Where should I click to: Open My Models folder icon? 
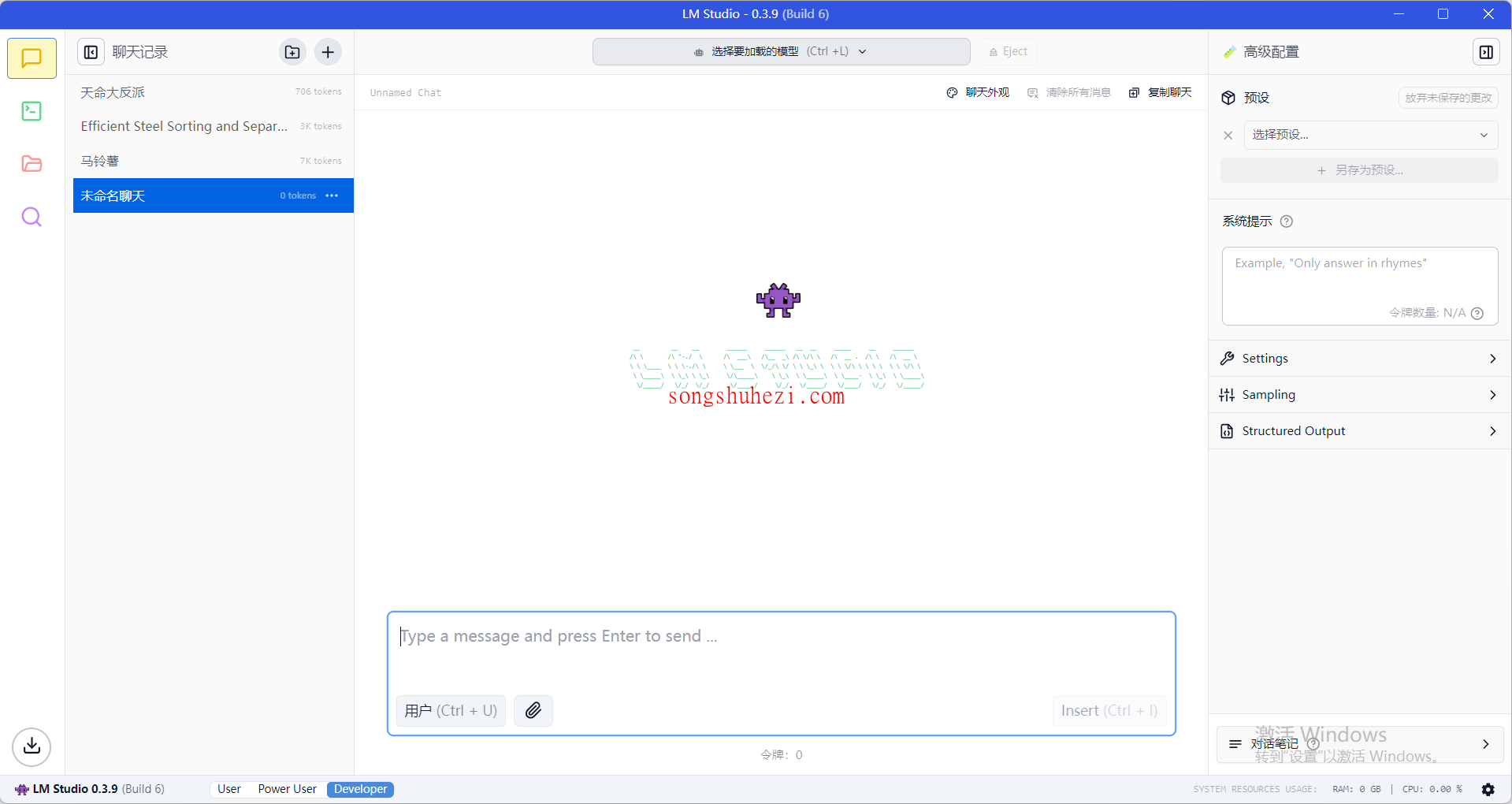click(32, 164)
